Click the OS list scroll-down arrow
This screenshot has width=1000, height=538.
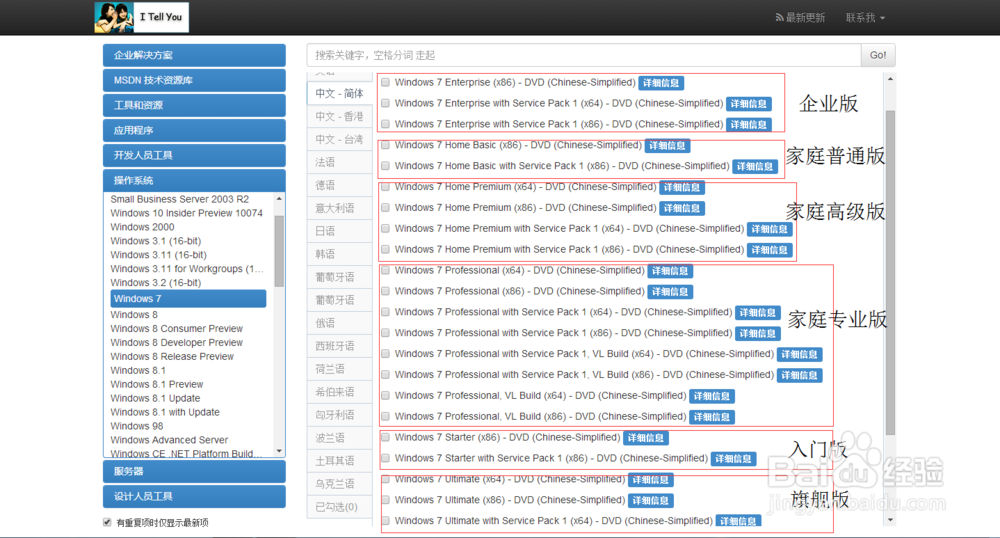(x=279, y=451)
